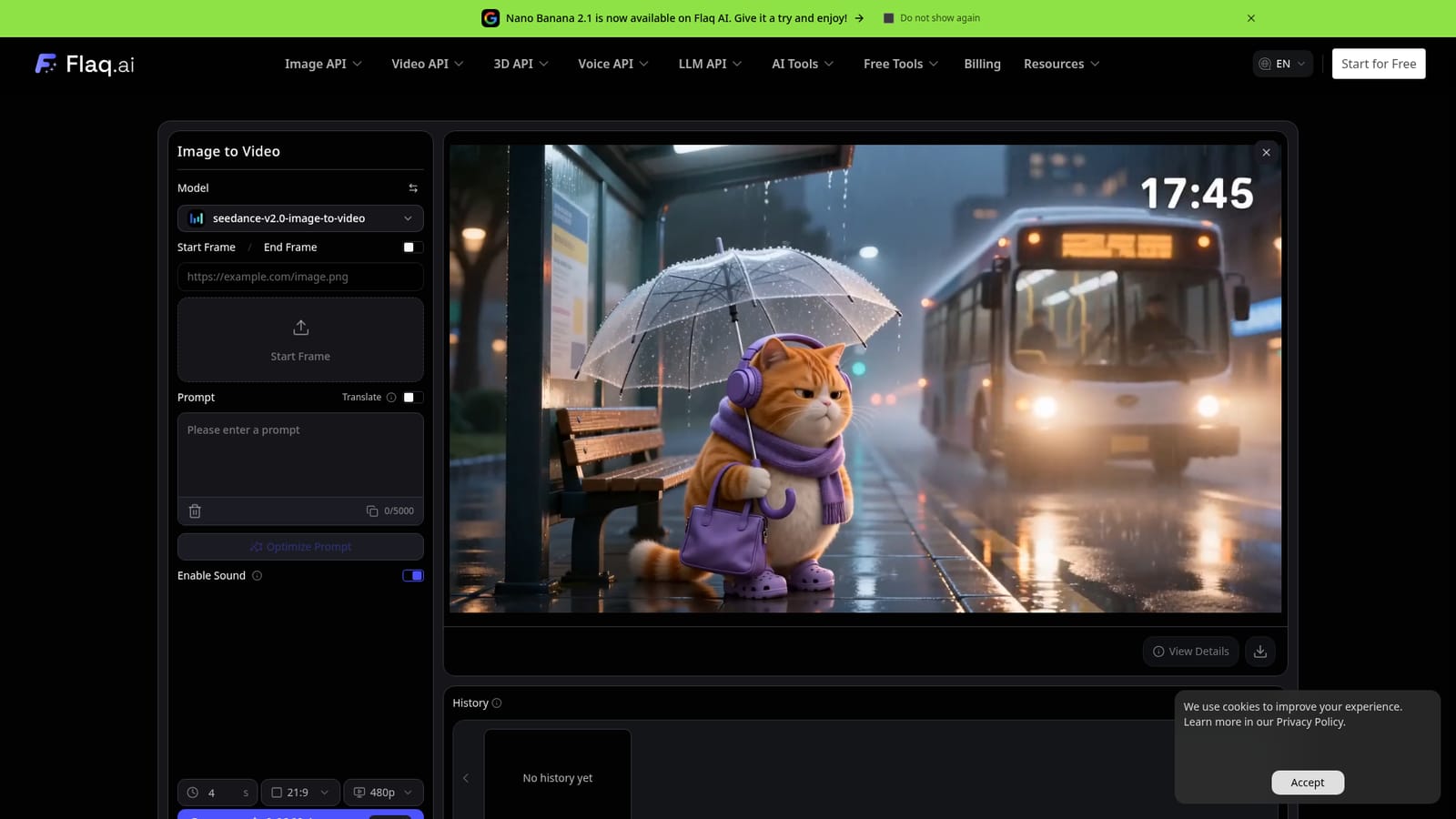Turn off the Enable Sound switch
Screen dimensions: 1456x819
(413, 576)
